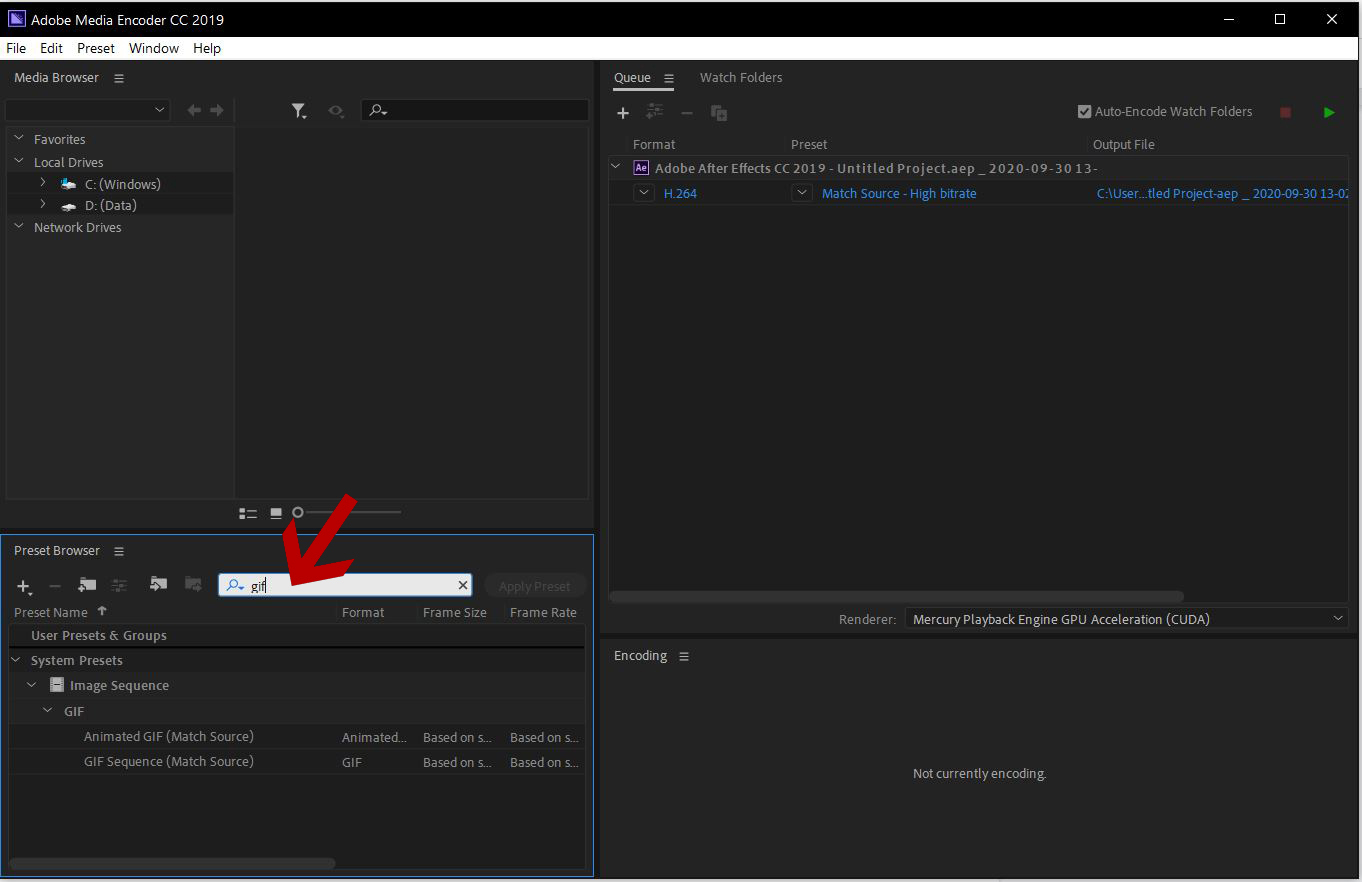Click the Adobe Media Encoder app icon in title bar
This screenshot has height=882, width=1362.
(x=16, y=19)
